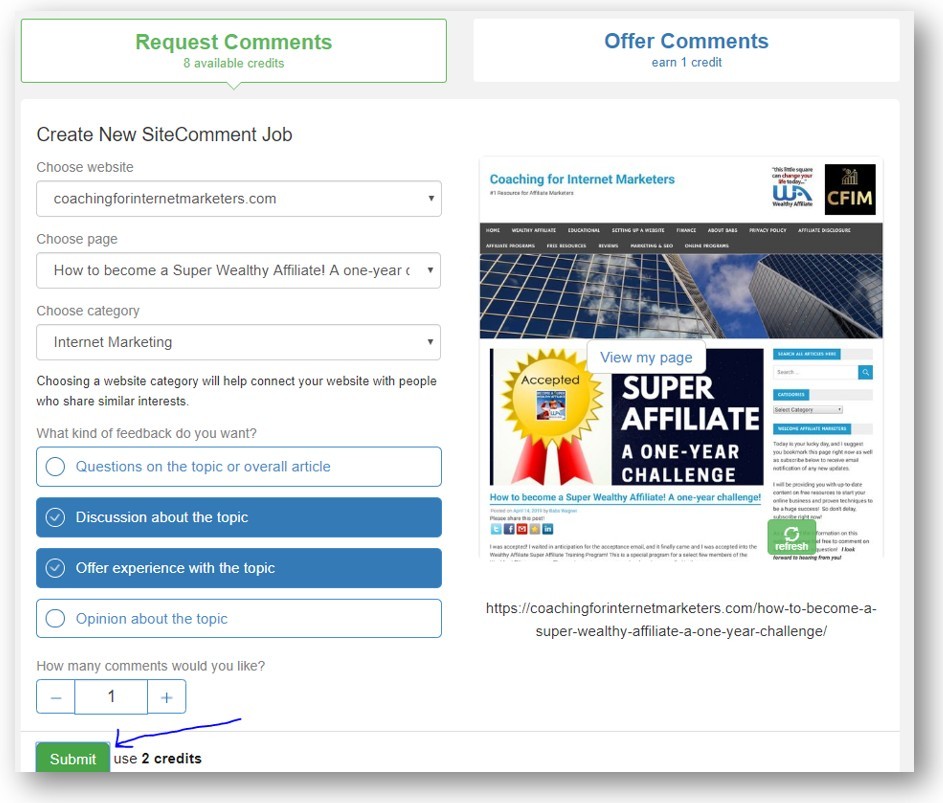The width and height of the screenshot is (943, 803).
Task: Click the LinkedIn share icon in preview
Action: [547, 529]
